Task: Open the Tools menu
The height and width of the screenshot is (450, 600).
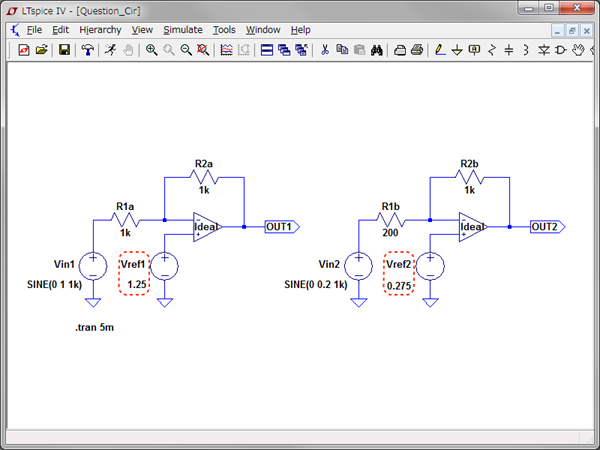Action: [224, 30]
